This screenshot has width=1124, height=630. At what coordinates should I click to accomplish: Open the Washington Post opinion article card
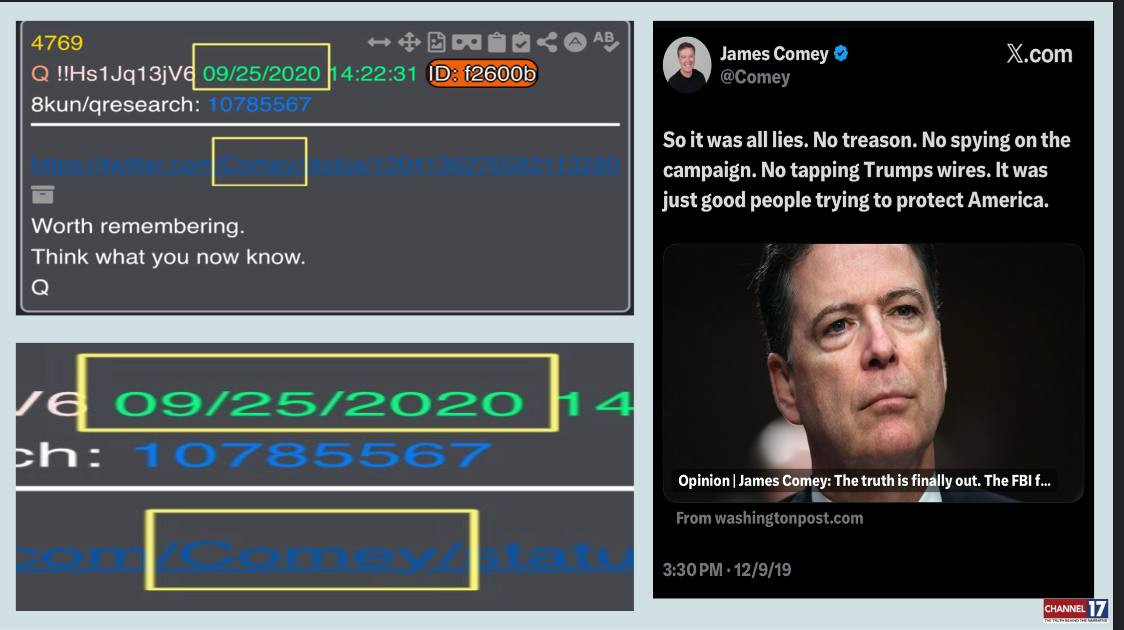point(873,373)
